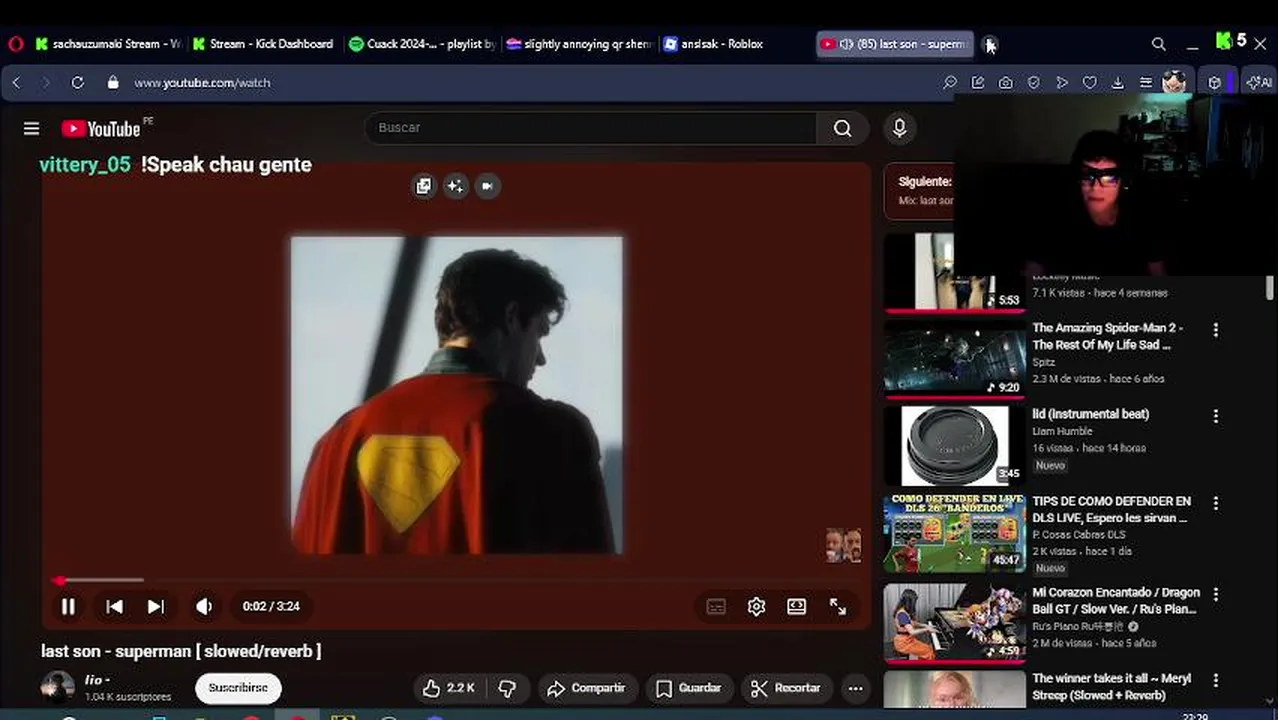This screenshot has width=1278, height=720.
Task: Click the send flow arrow icon
Action: tap(1062, 83)
